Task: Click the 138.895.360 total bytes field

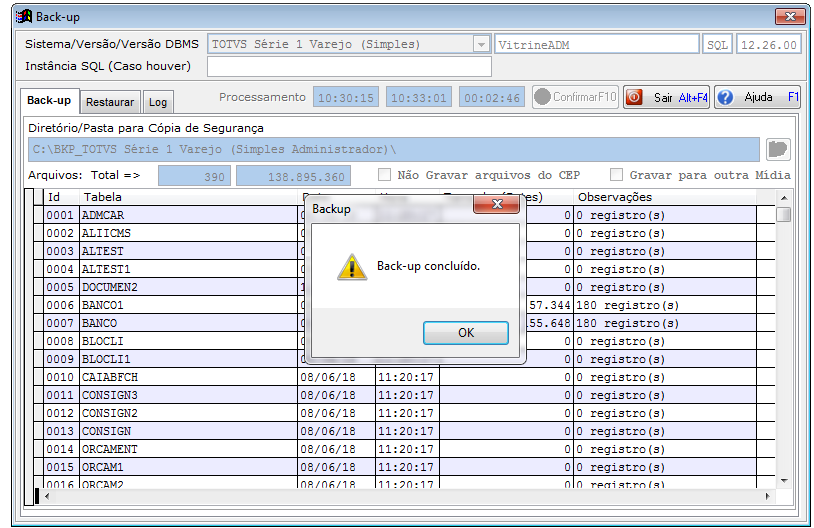Action: coord(293,176)
